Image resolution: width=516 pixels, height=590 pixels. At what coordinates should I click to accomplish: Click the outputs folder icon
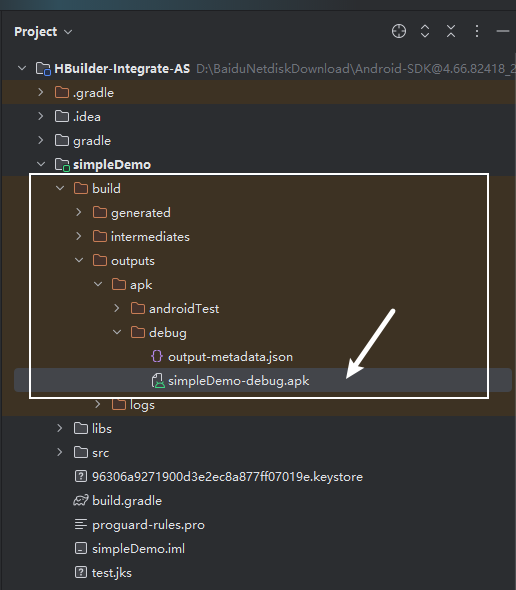(100, 260)
